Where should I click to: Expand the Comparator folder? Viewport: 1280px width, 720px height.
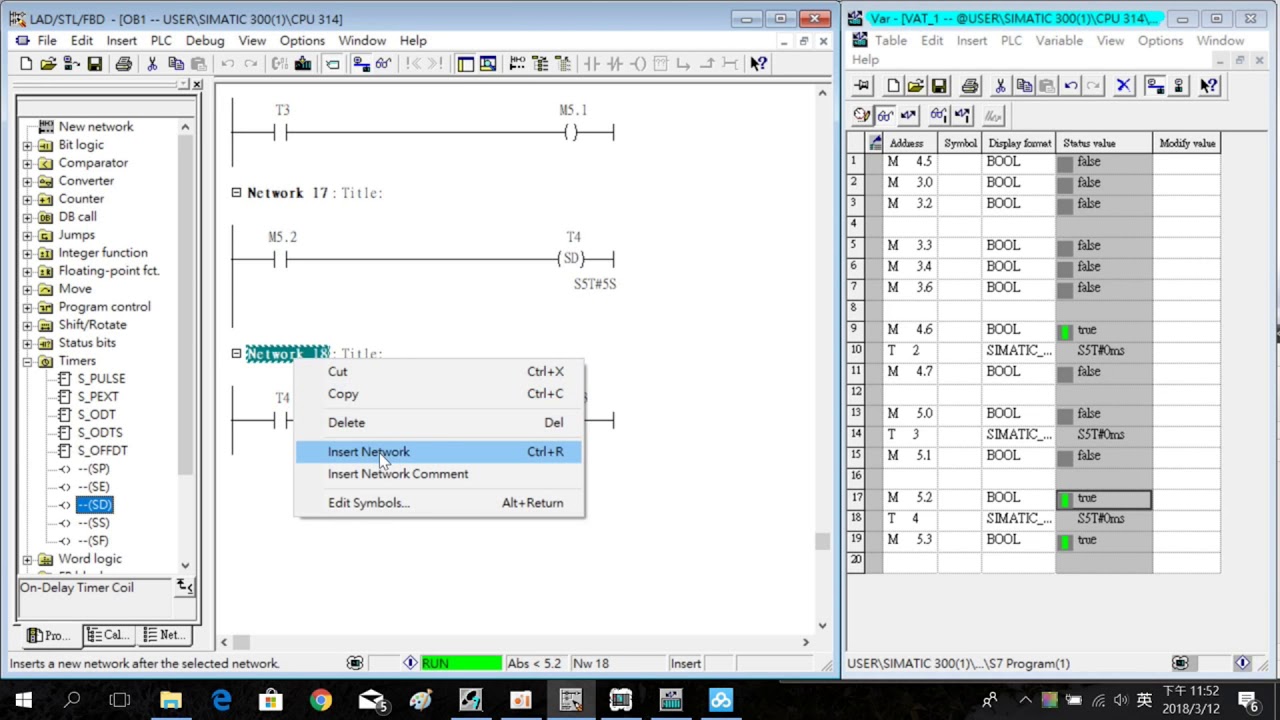coord(28,163)
